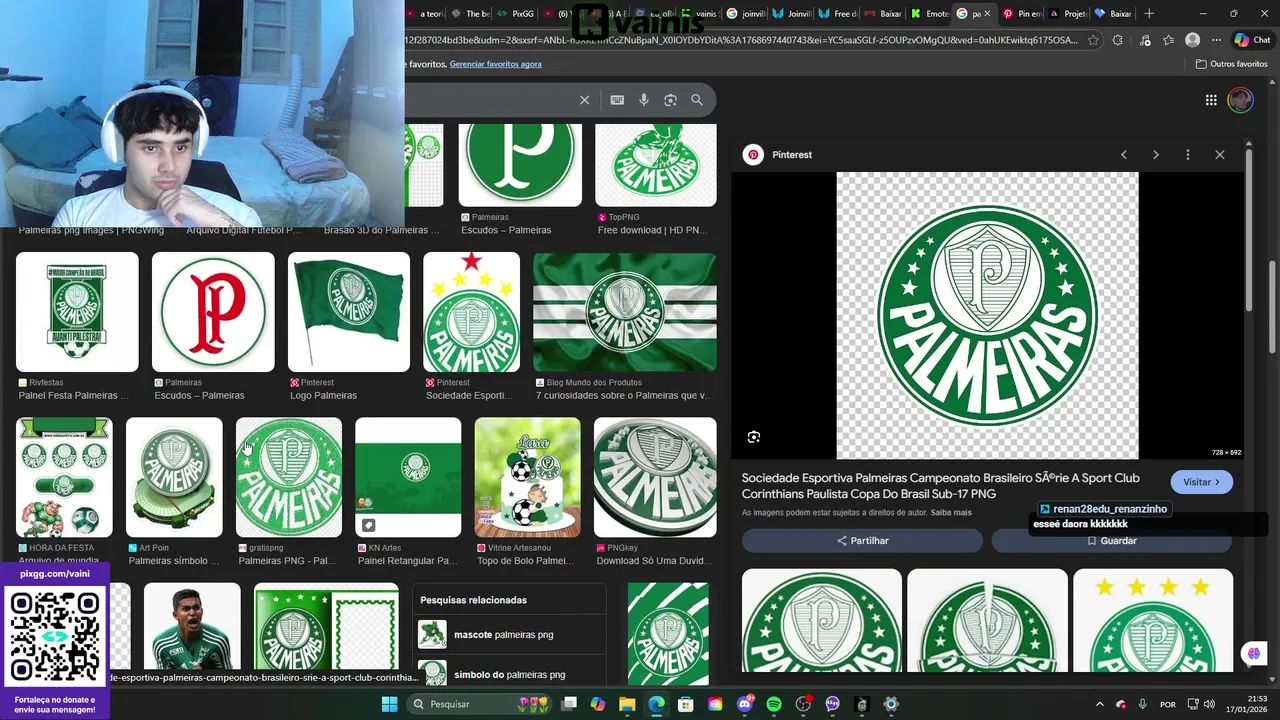Screen dimensions: 1280x720
Task: Switch to the Emote tab
Action: coord(930,14)
